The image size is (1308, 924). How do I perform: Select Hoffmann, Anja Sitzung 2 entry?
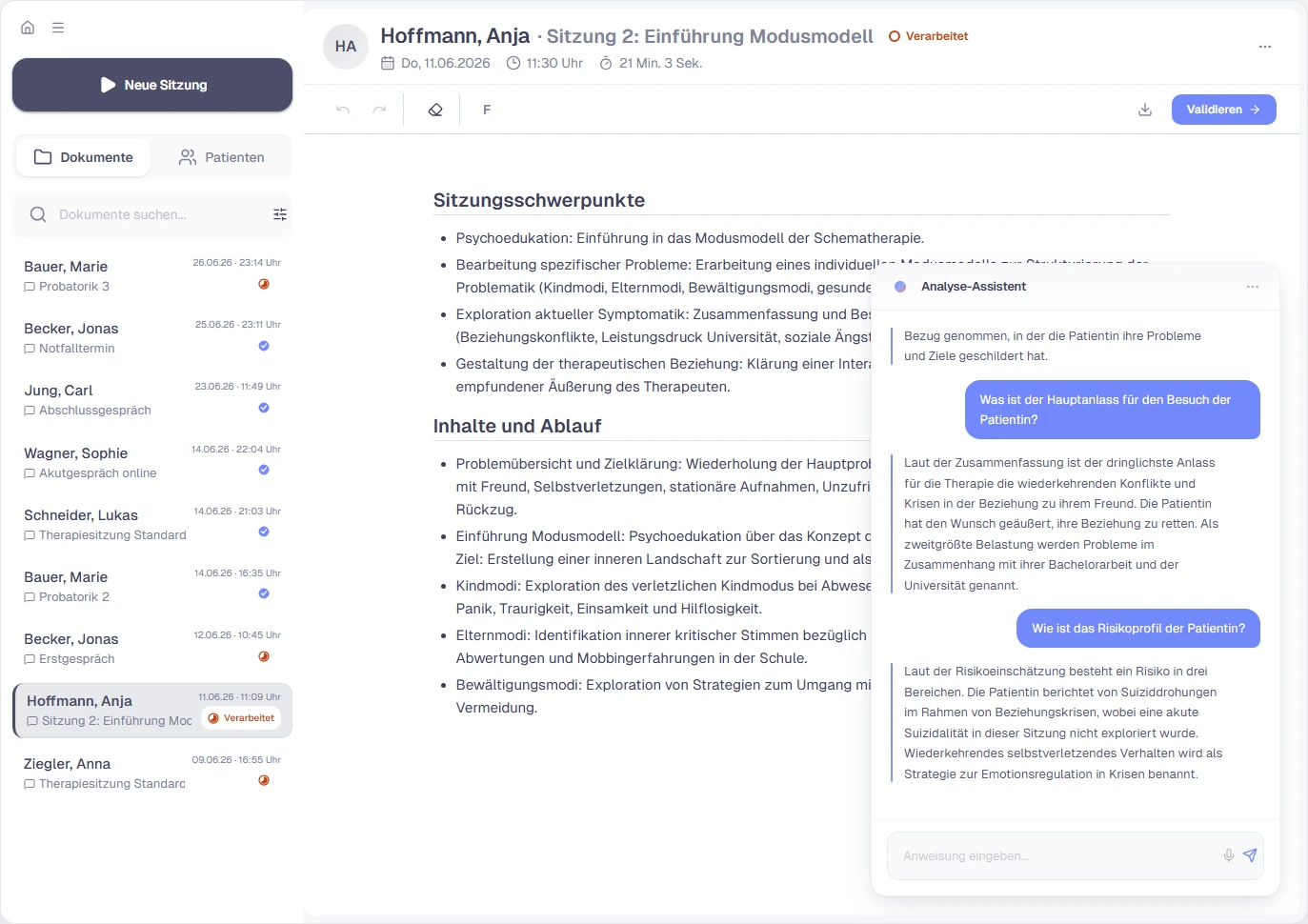point(152,711)
